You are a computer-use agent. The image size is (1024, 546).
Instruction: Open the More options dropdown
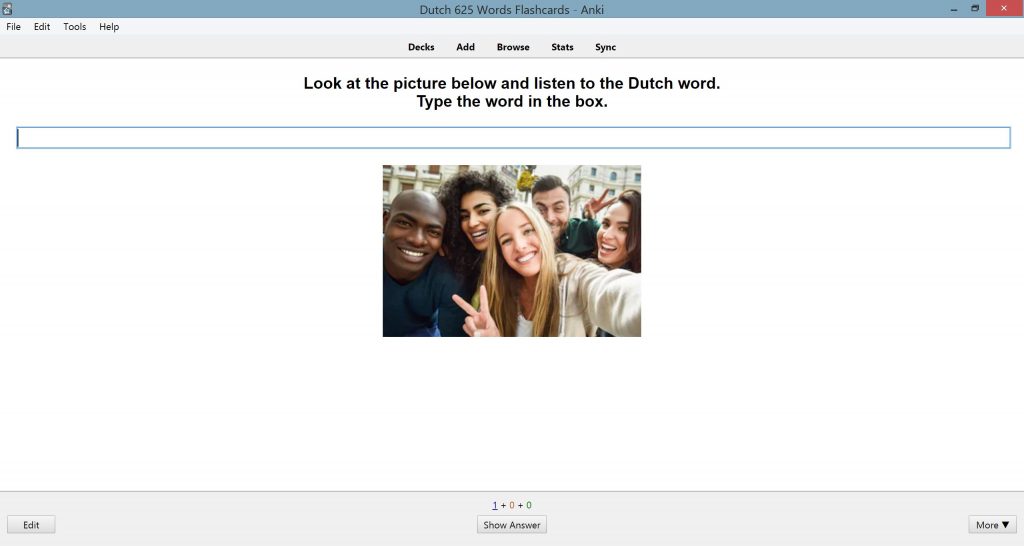coord(992,525)
